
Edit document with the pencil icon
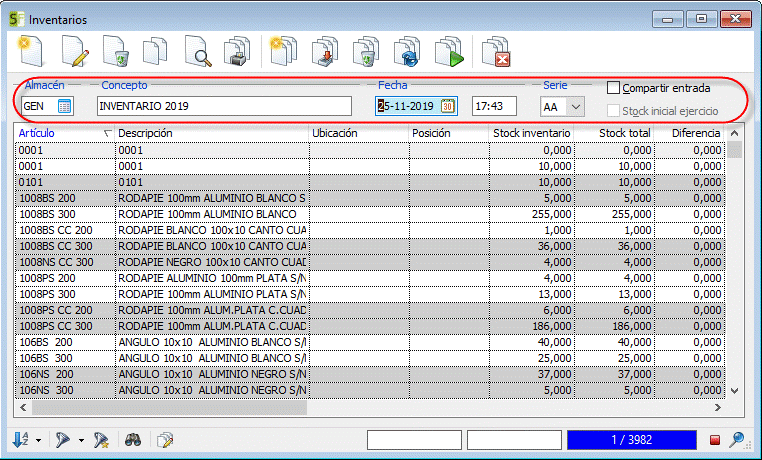point(75,51)
